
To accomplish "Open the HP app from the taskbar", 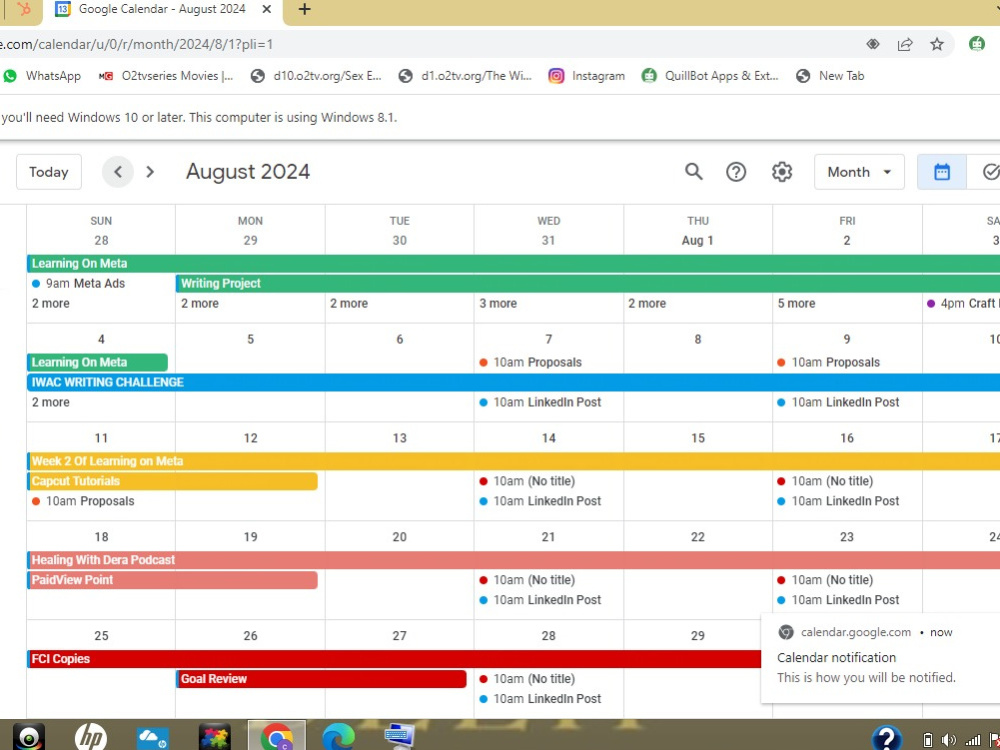I will (x=91, y=737).
